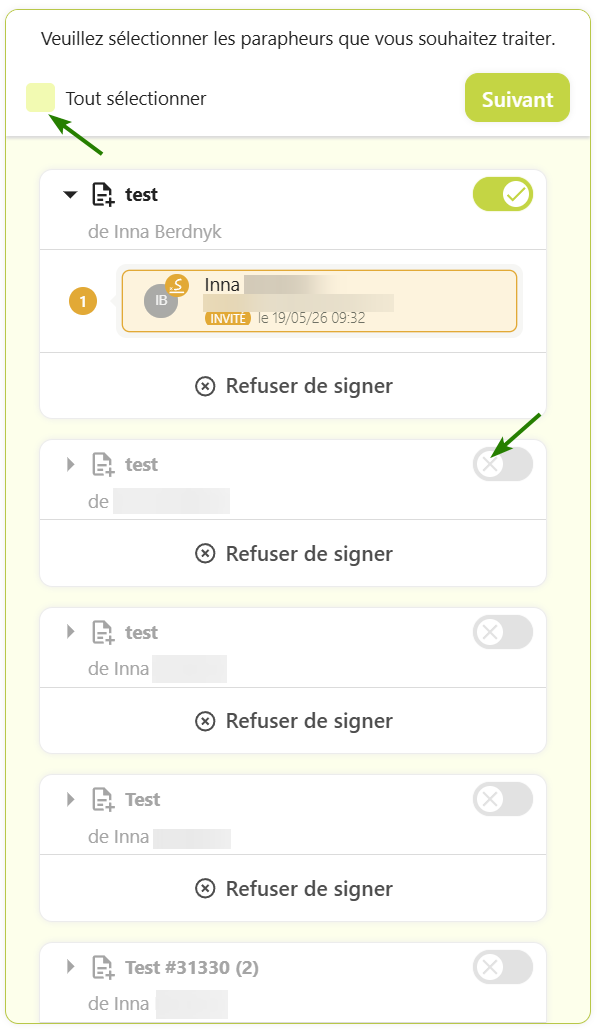
Task: Click the Suivant button
Action: (x=517, y=98)
